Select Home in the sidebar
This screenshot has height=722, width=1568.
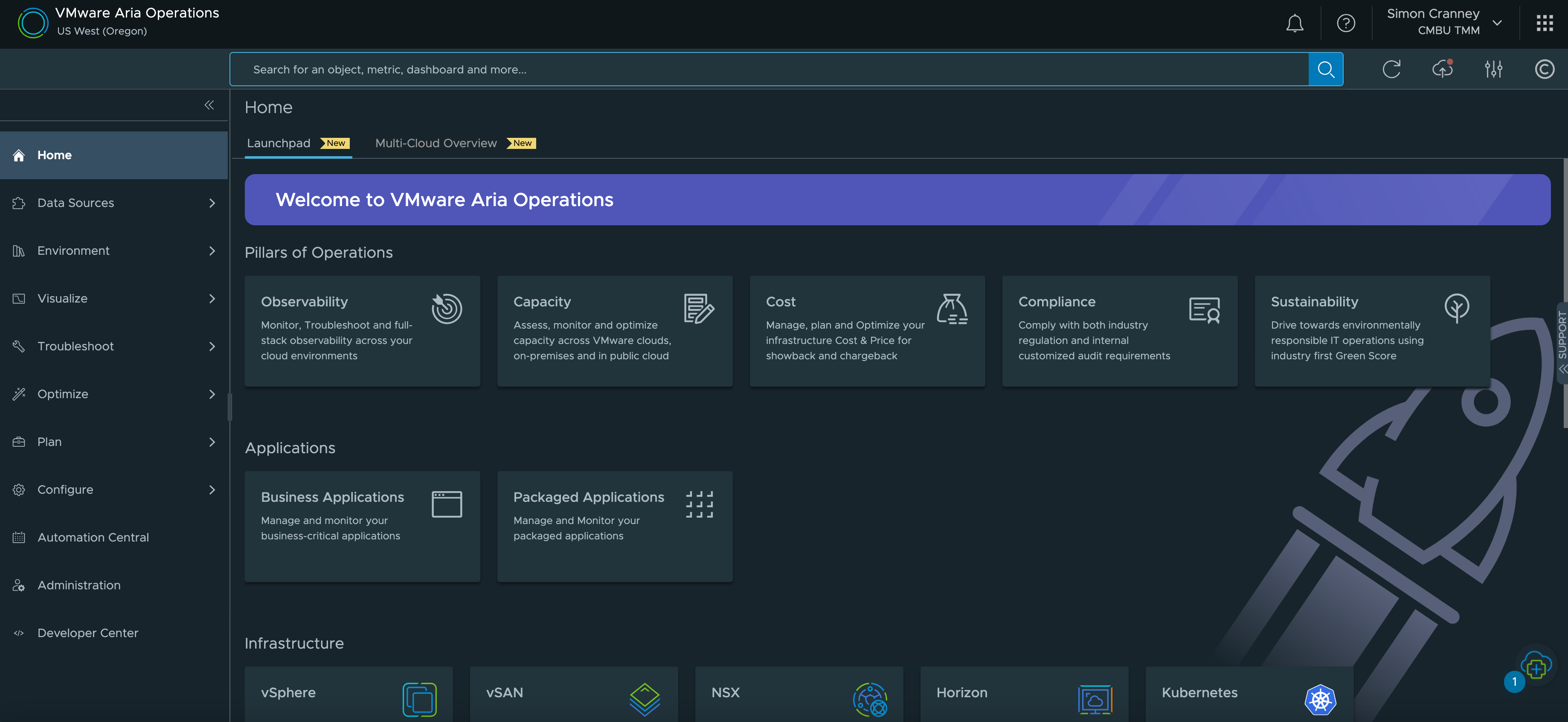tap(114, 155)
